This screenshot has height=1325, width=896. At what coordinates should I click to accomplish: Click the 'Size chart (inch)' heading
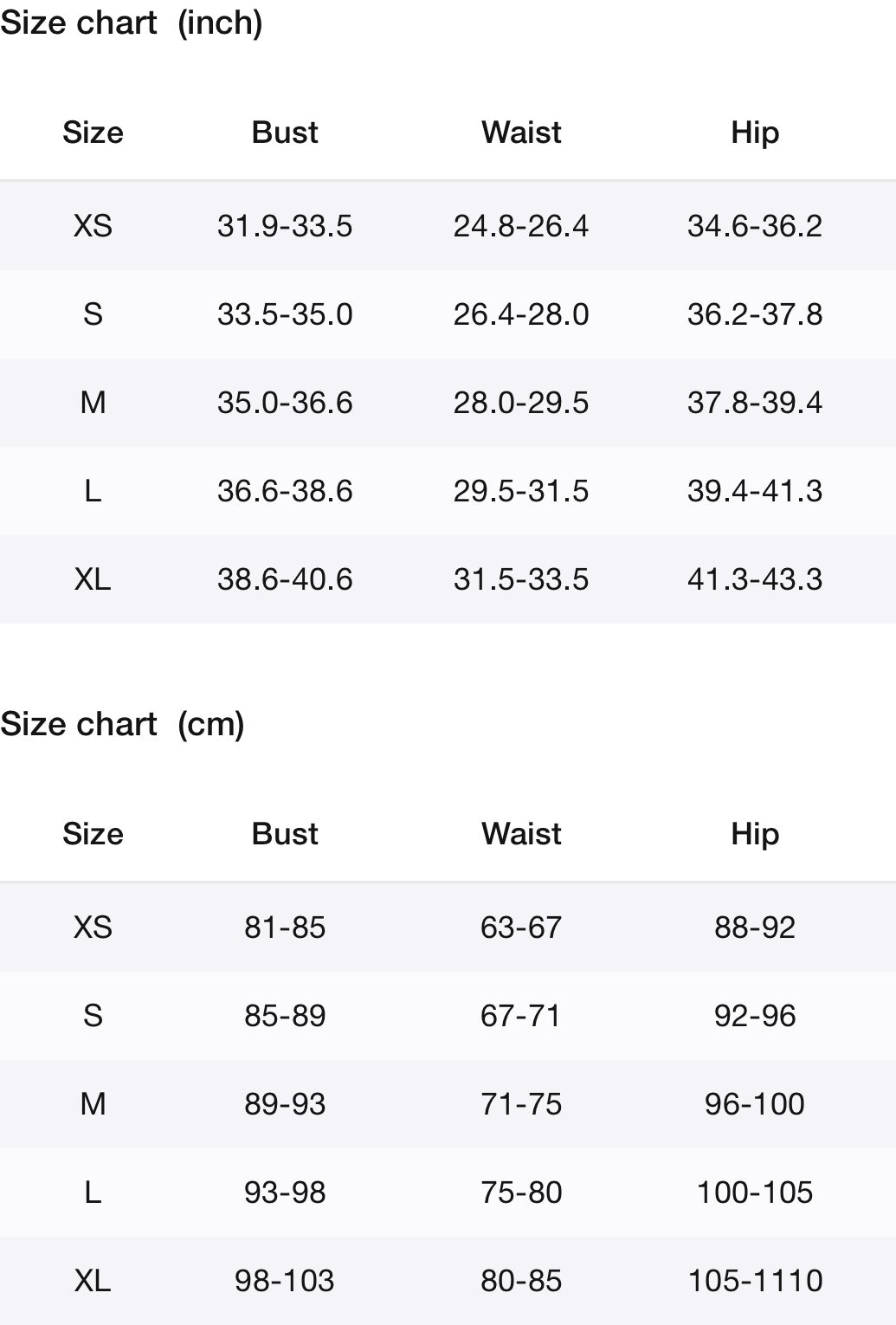[x=132, y=23]
